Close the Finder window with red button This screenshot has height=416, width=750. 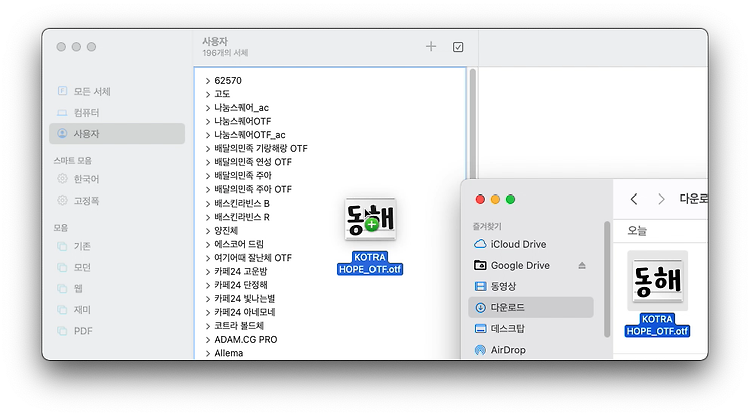[x=480, y=199]
